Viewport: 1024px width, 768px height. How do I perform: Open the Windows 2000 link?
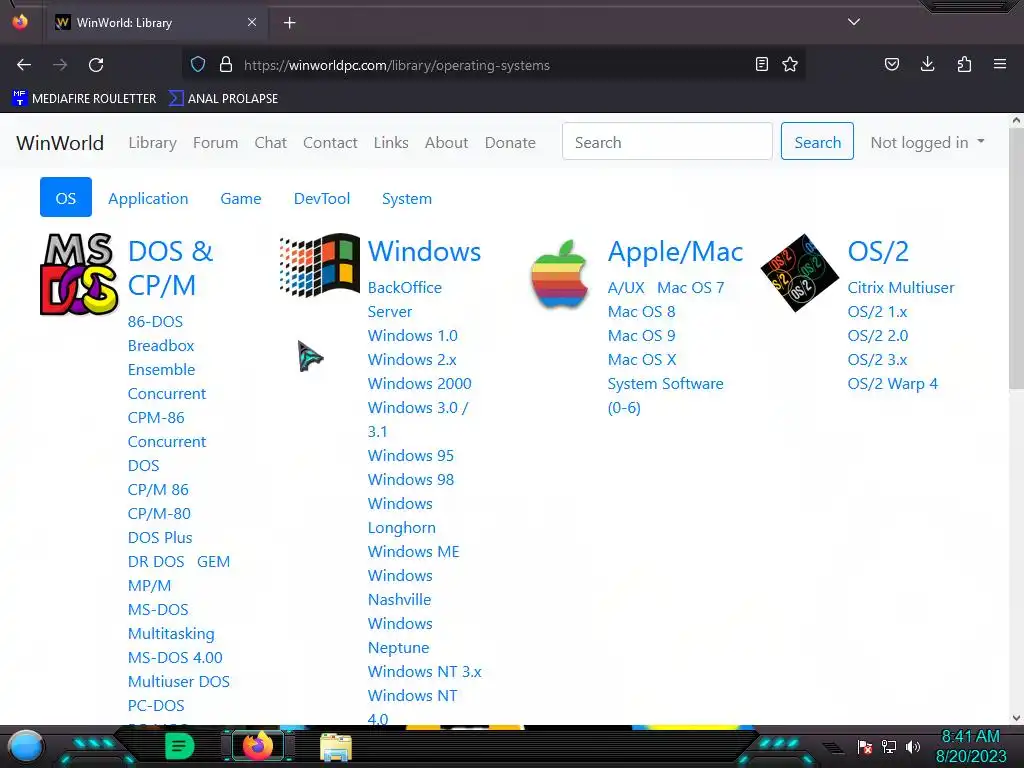(x=419, y=383)
